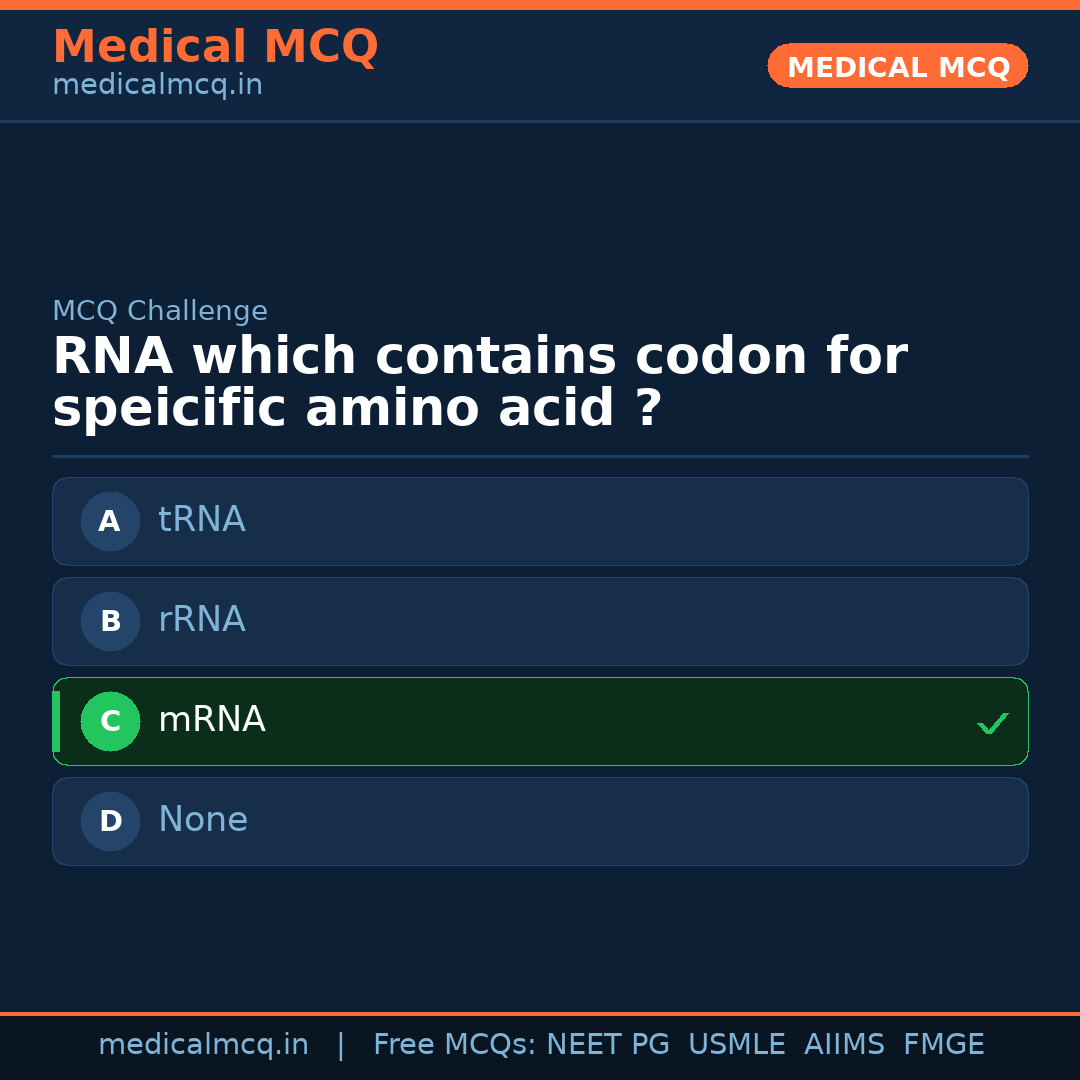
Task: Click the MCQ Challenge label
Action: click(160, 311)
